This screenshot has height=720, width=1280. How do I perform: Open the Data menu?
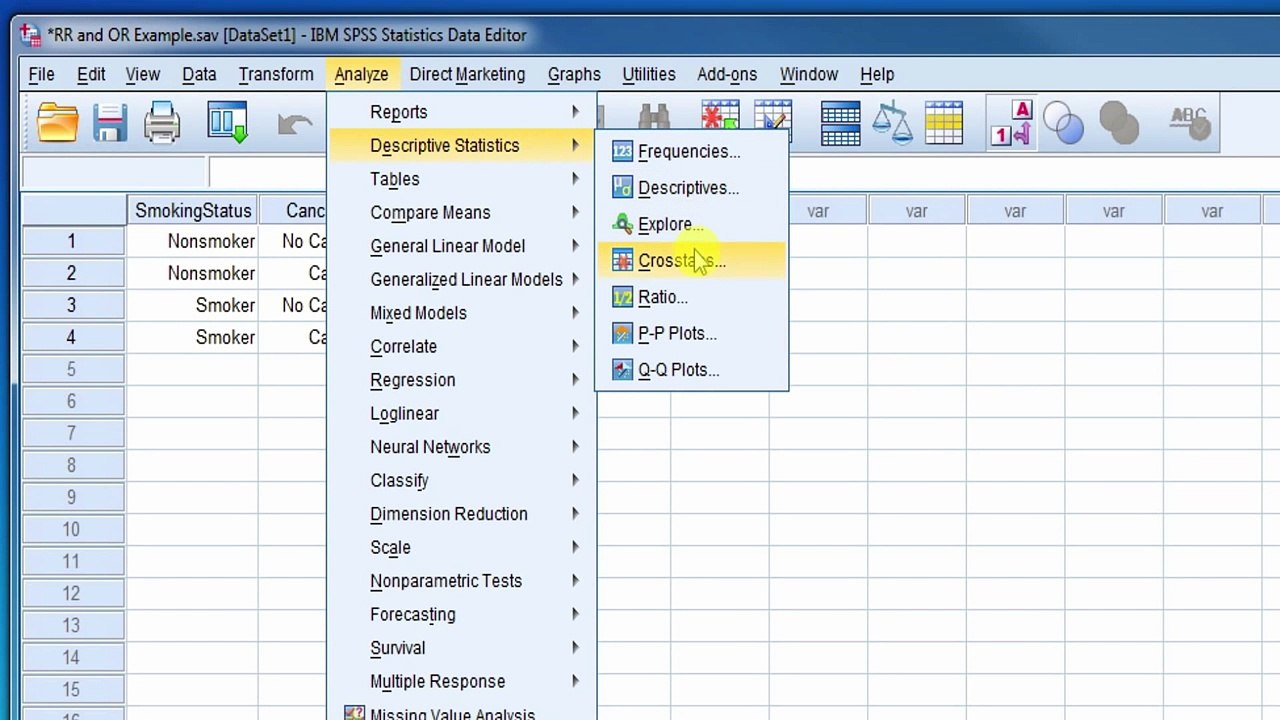point(199,74)
